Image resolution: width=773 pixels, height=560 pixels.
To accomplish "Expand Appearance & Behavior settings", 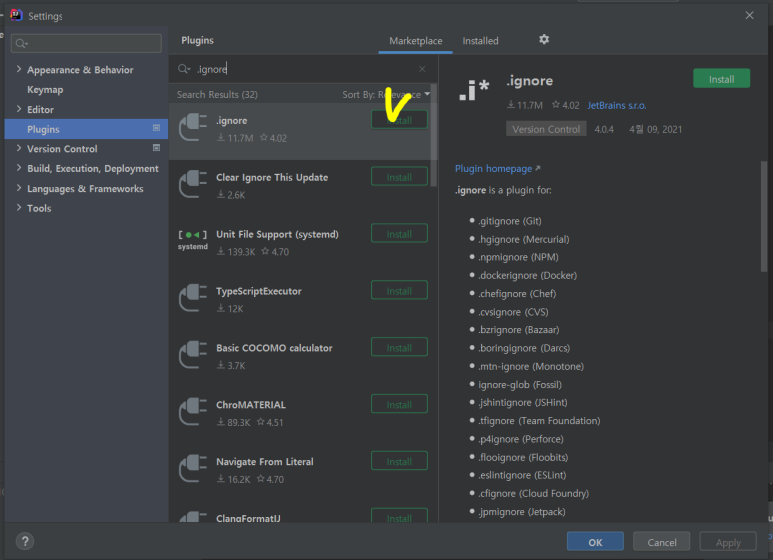I will (x=19, y=69).
